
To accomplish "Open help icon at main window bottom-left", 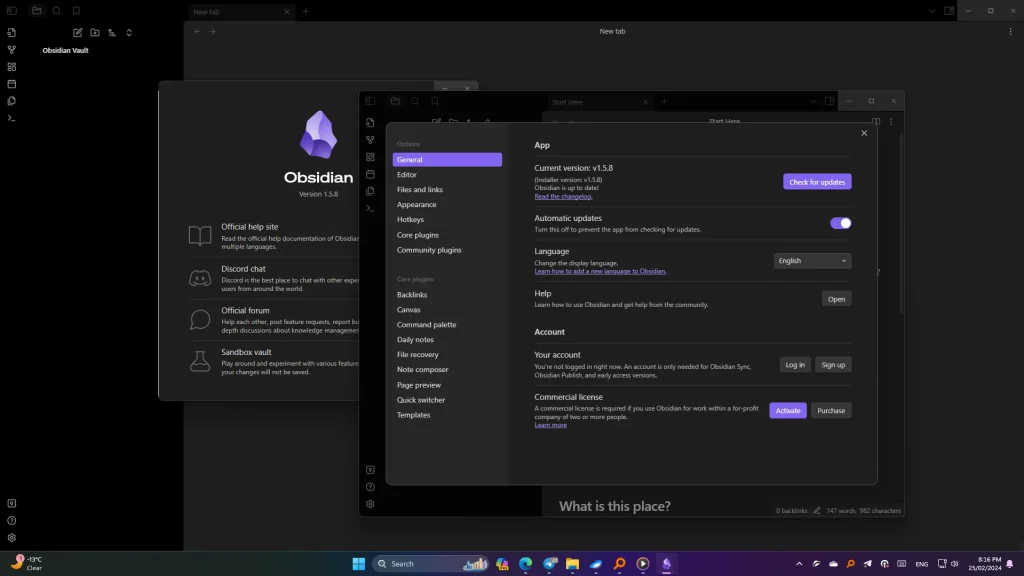I will [x=12, y=520].
